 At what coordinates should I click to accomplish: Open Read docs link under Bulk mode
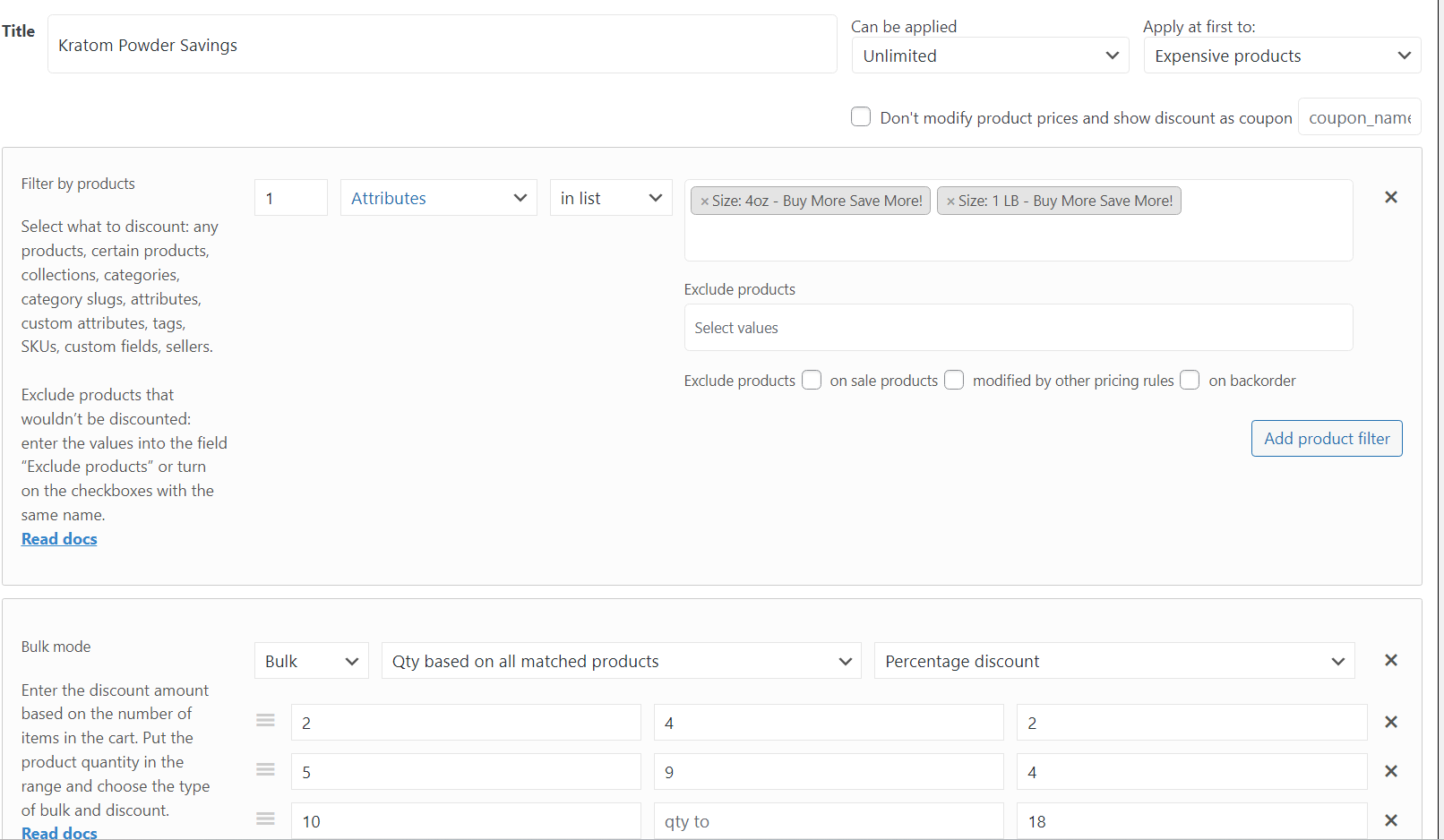[59, 832]
